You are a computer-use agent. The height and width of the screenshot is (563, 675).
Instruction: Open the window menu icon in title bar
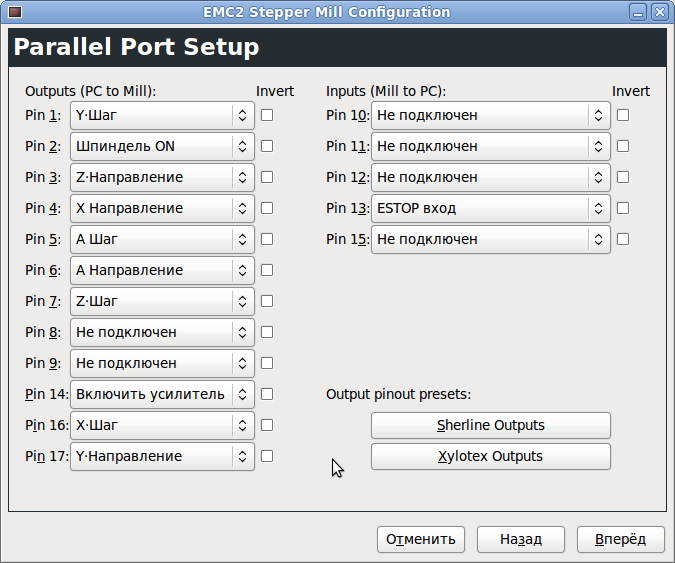(13, 12)
